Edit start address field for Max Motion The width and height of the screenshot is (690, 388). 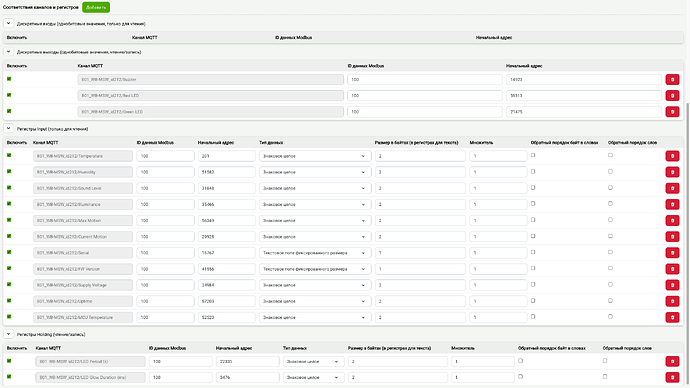point(226,220)
